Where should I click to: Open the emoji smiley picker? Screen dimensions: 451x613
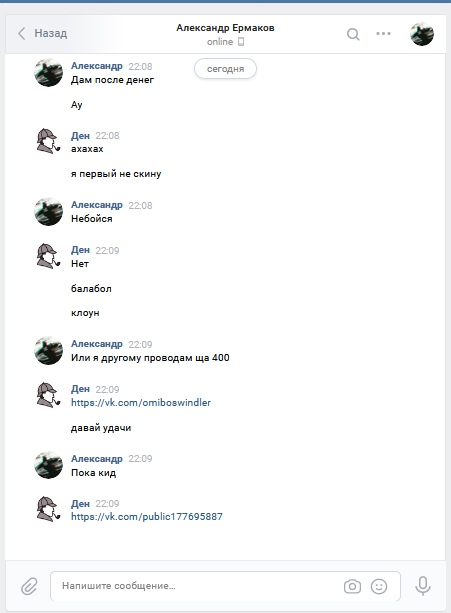pyautogui.click(x=379, y=586)
